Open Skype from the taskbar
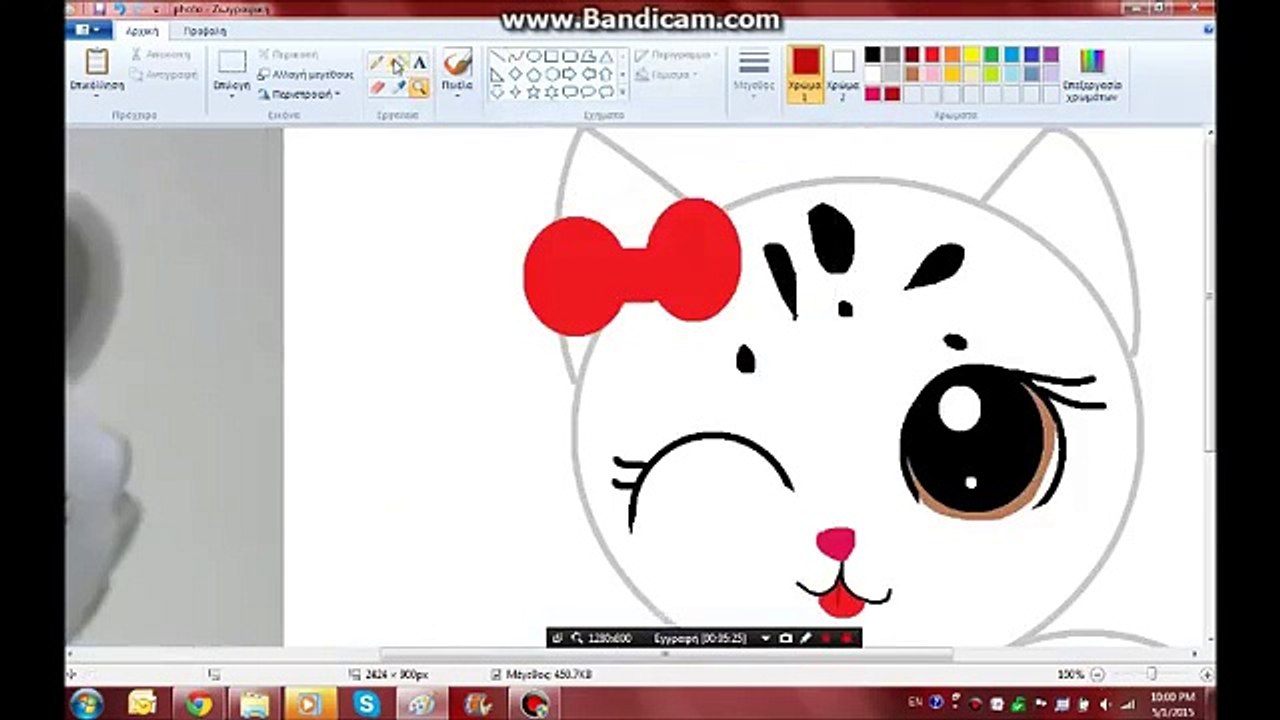1280x720 pixels. tap(366, 703)
